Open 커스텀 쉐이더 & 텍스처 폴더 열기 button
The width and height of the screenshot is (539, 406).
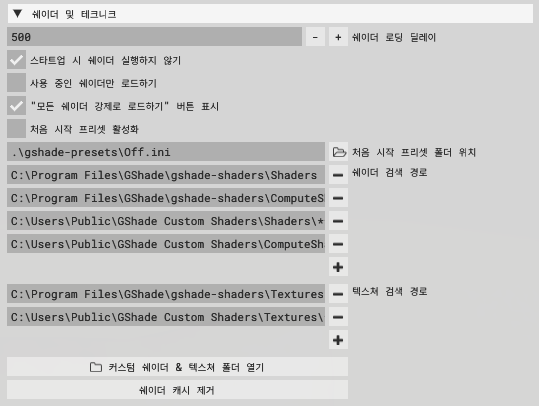177,367
